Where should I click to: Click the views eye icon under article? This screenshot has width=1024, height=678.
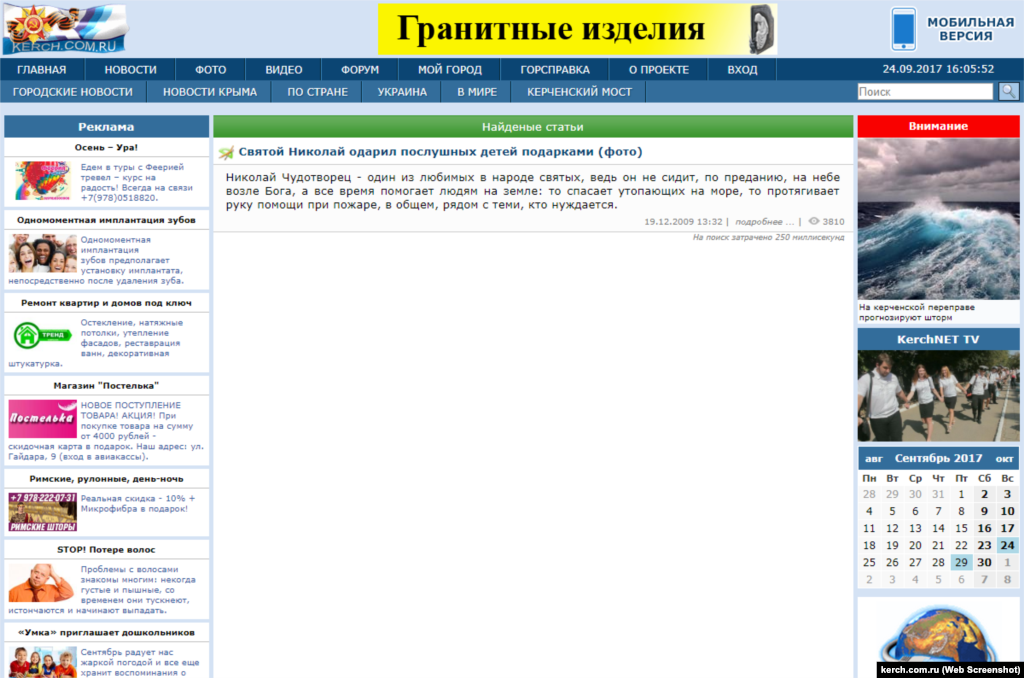pos(814,221)
